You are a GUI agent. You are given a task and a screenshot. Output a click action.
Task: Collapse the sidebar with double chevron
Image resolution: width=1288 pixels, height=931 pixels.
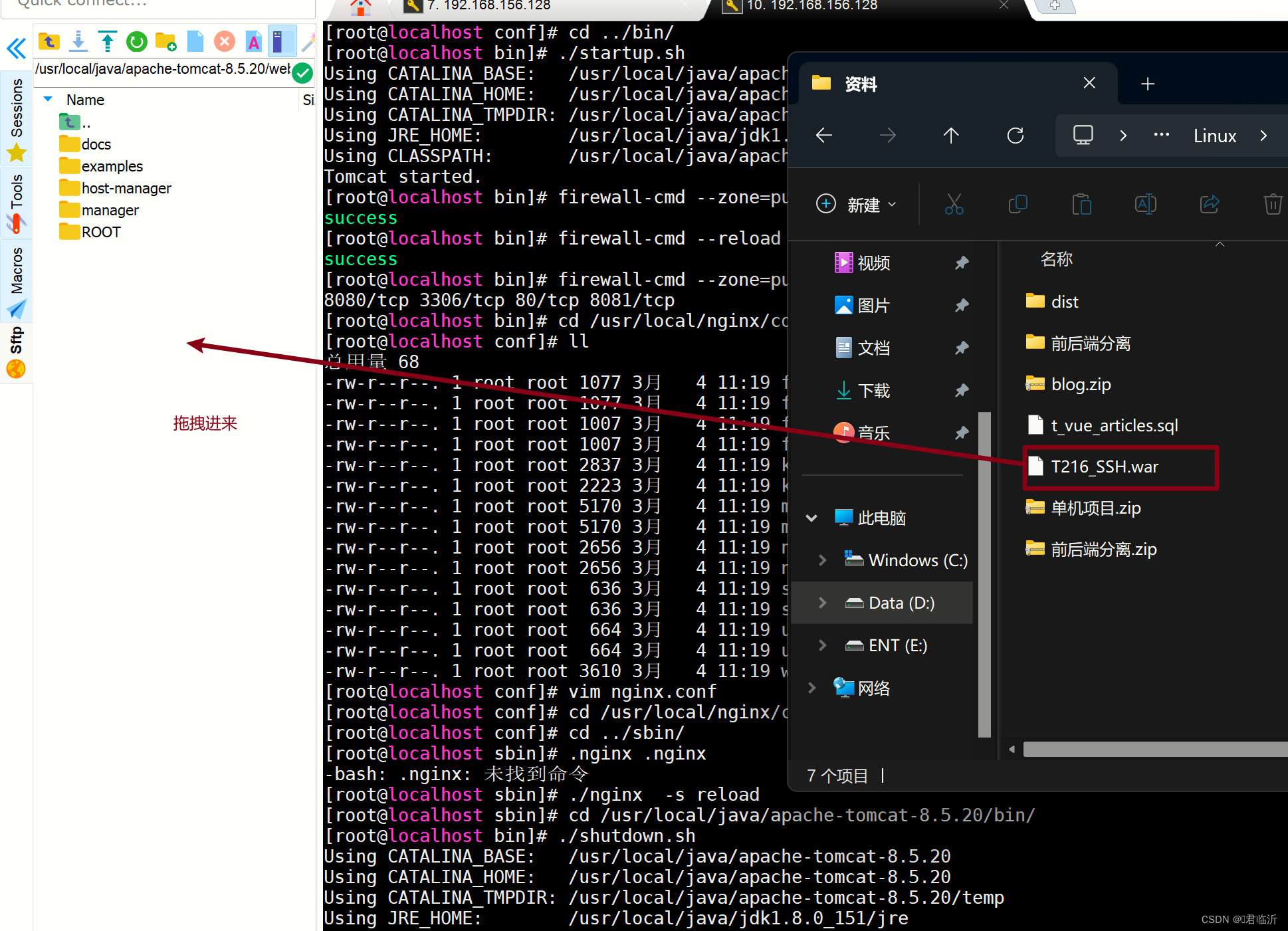click(16, 49)
